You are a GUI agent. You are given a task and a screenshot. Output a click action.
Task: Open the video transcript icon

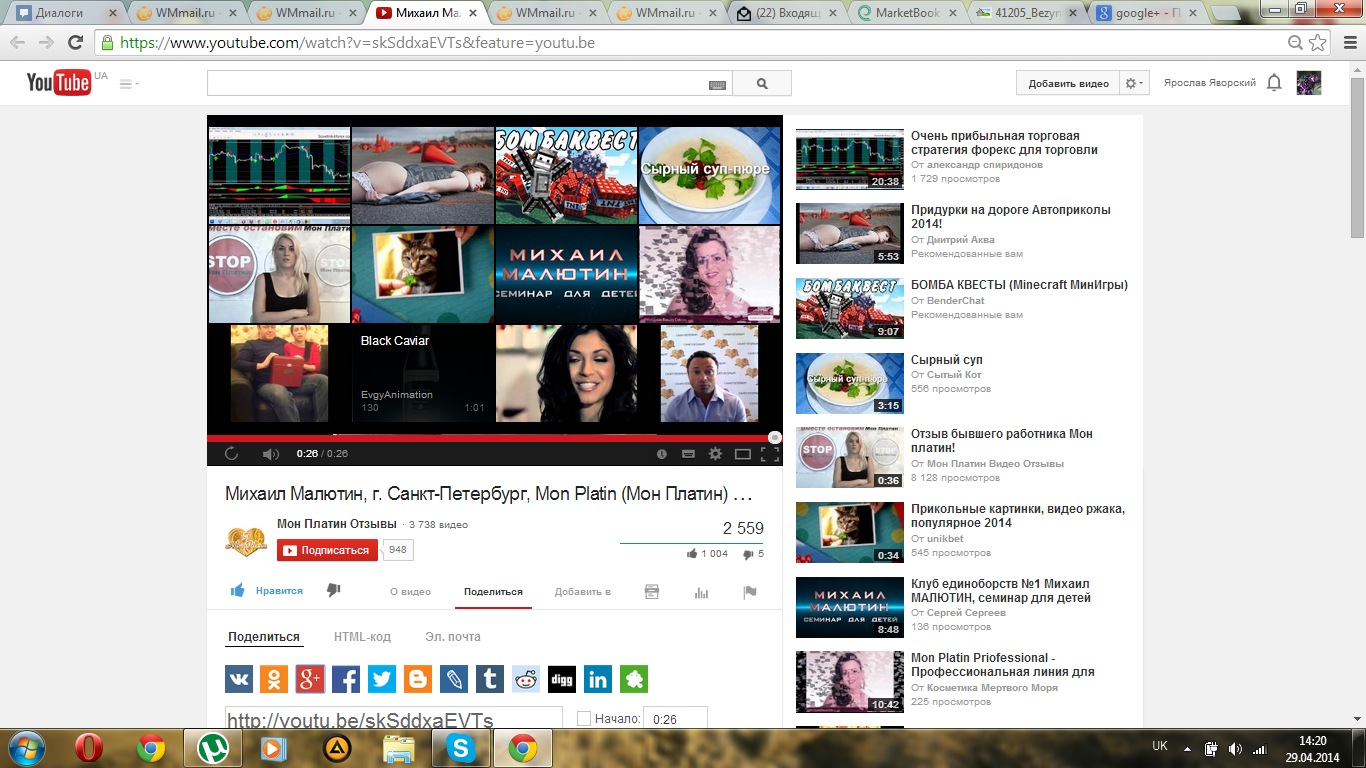tap(652, 592)
